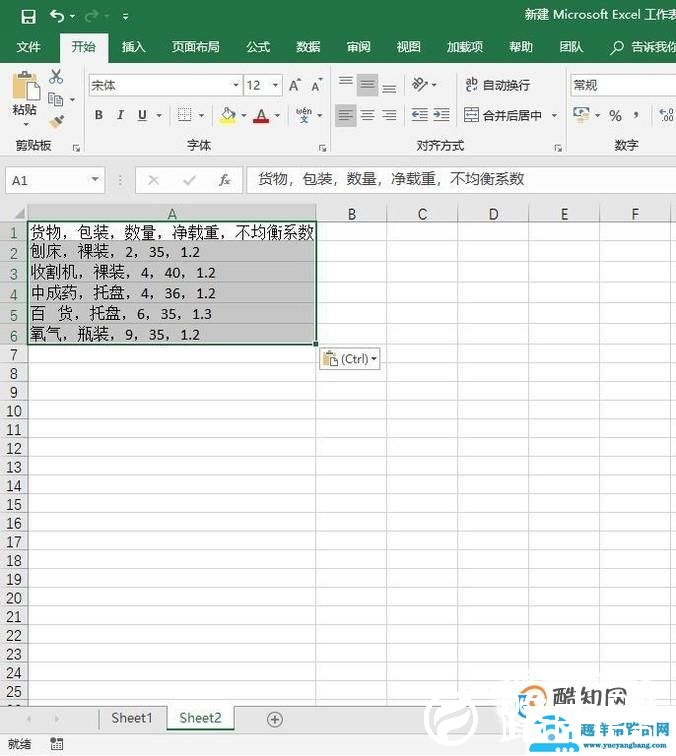Viewport: 676px width, 756px height.
Task: Click the Paste clipboard icon
Action: [x=25, y=87]
